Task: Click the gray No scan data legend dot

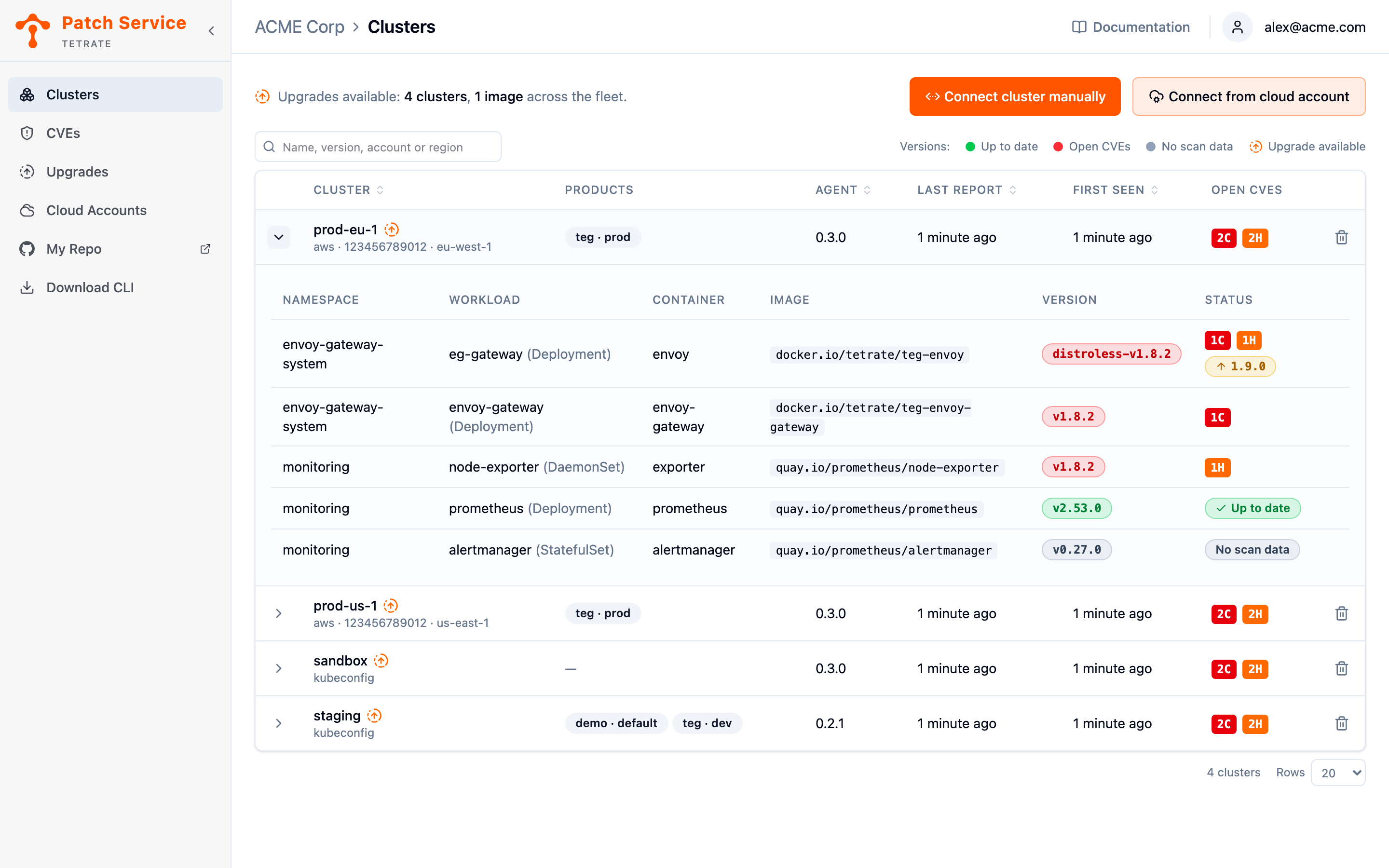Action: click(1150, 147)
